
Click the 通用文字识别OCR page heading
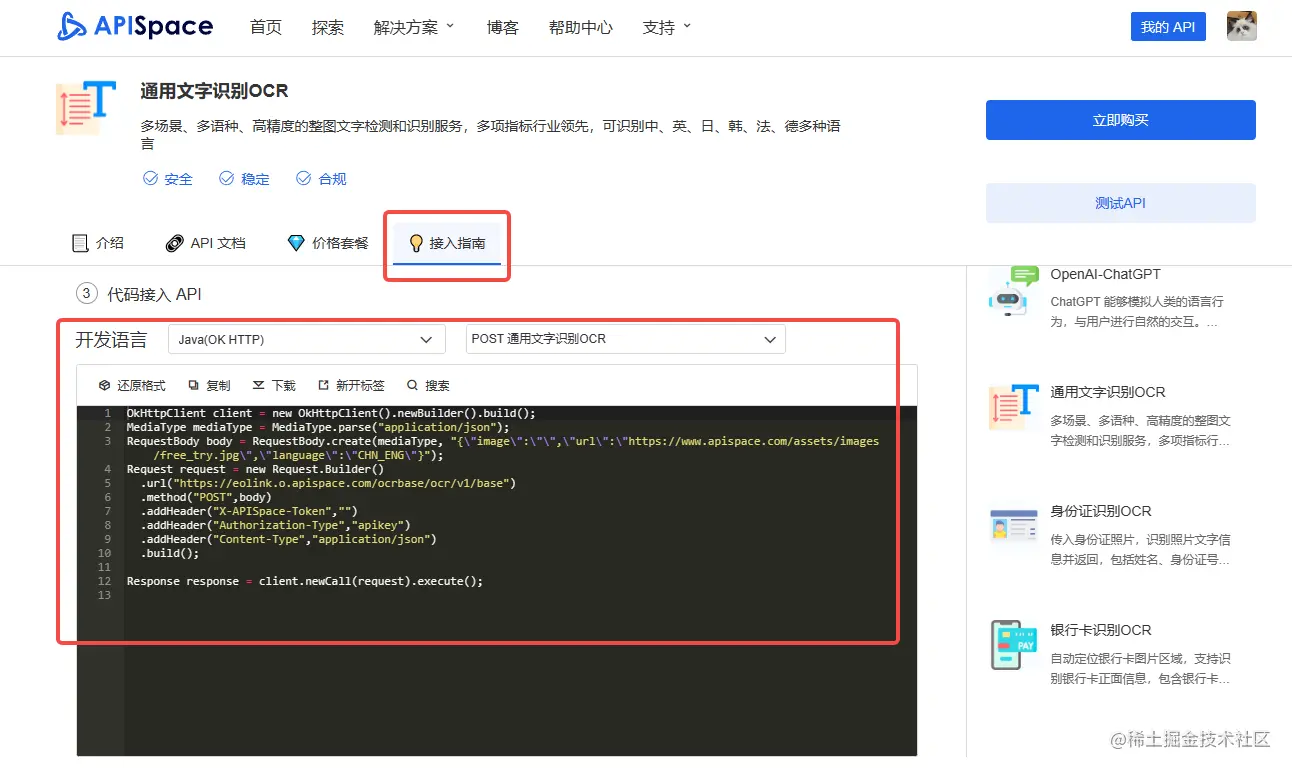[215, 91]
